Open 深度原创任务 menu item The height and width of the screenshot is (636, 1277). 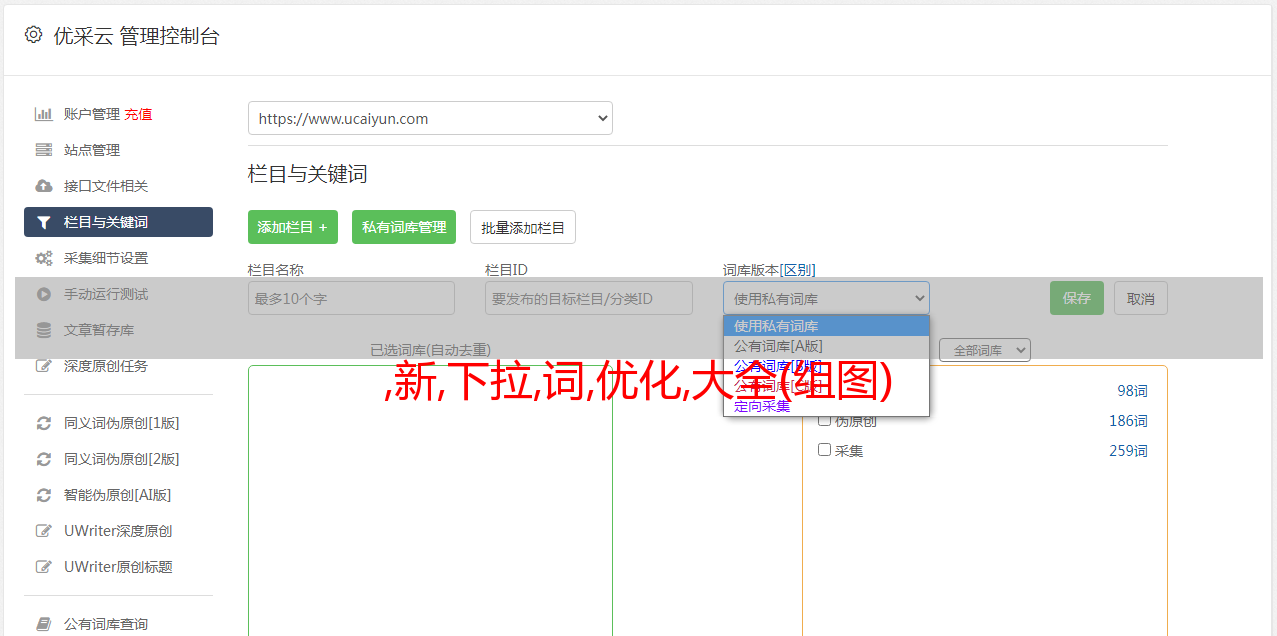pos(106,366)
